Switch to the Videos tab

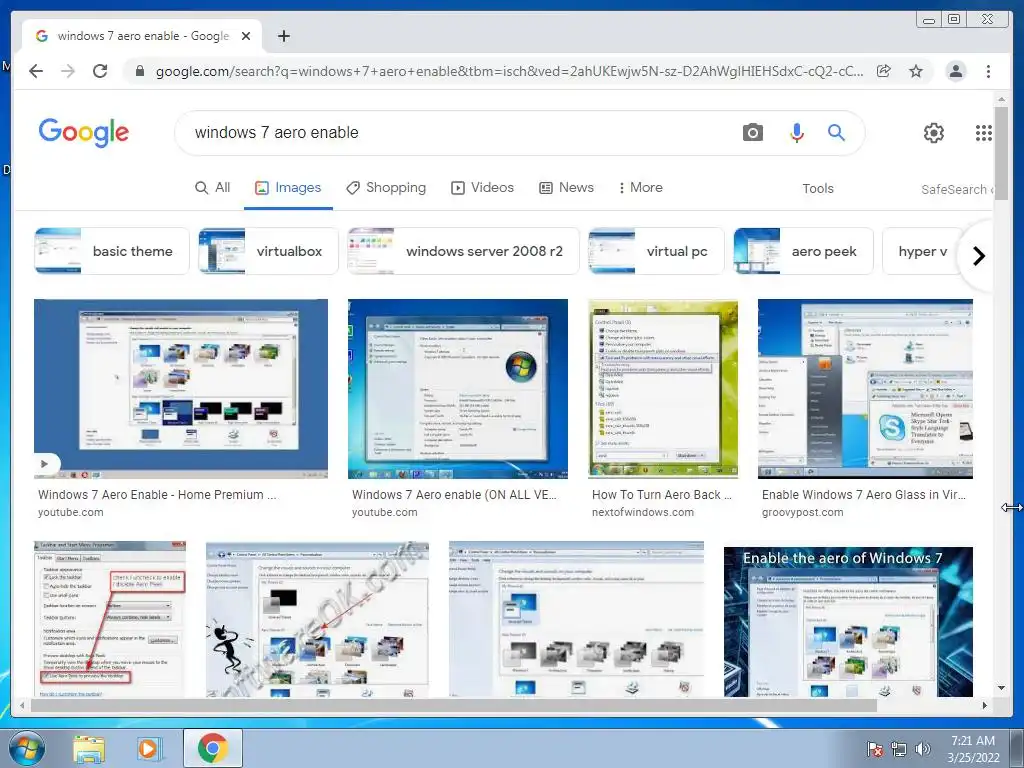pos(483,187)
